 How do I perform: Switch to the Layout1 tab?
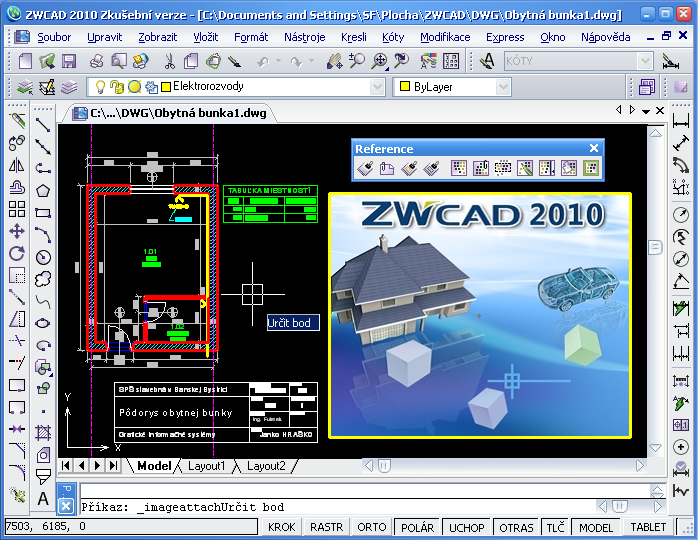[207, 466]
